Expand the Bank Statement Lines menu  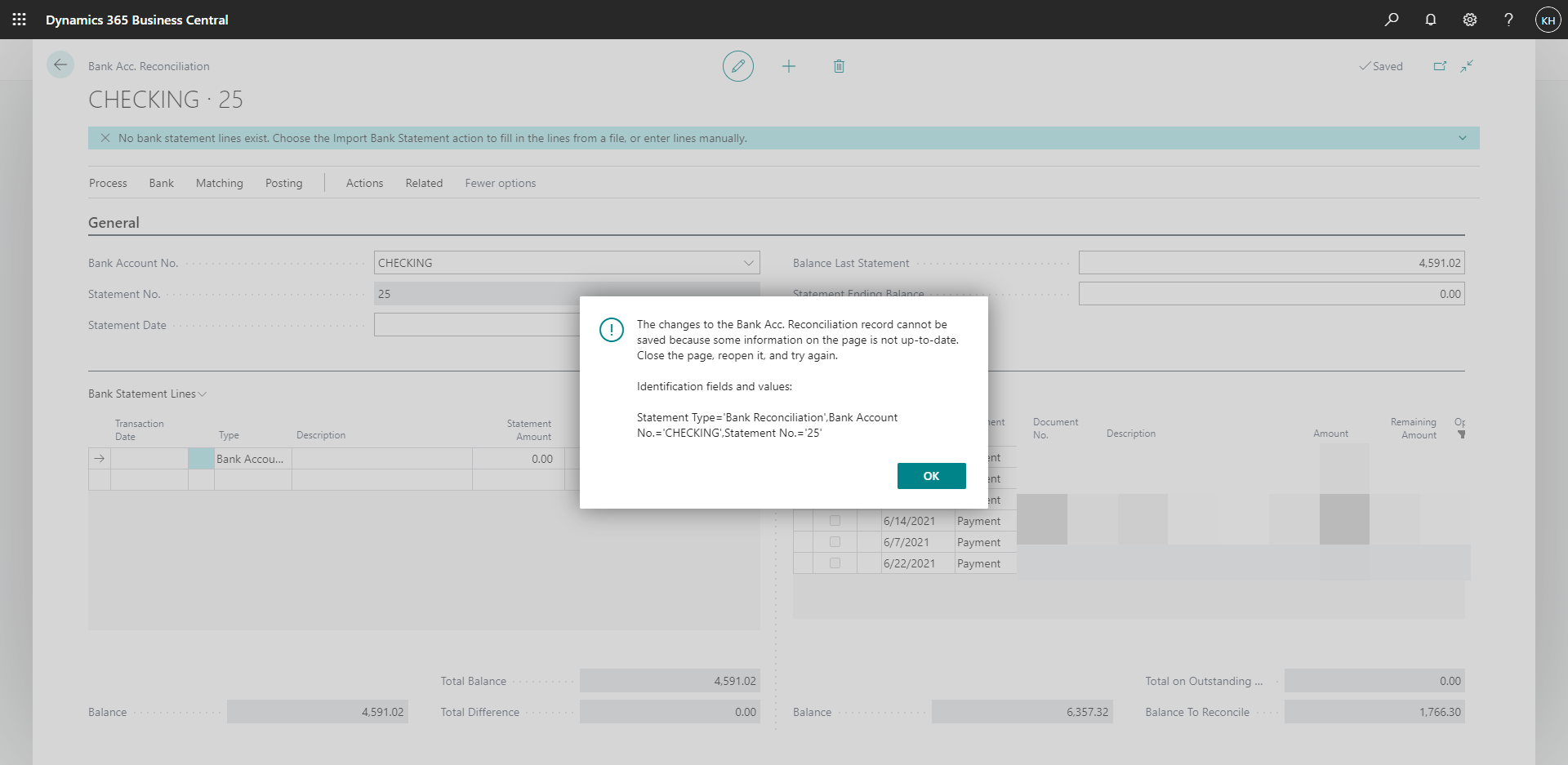coord(148,394)
